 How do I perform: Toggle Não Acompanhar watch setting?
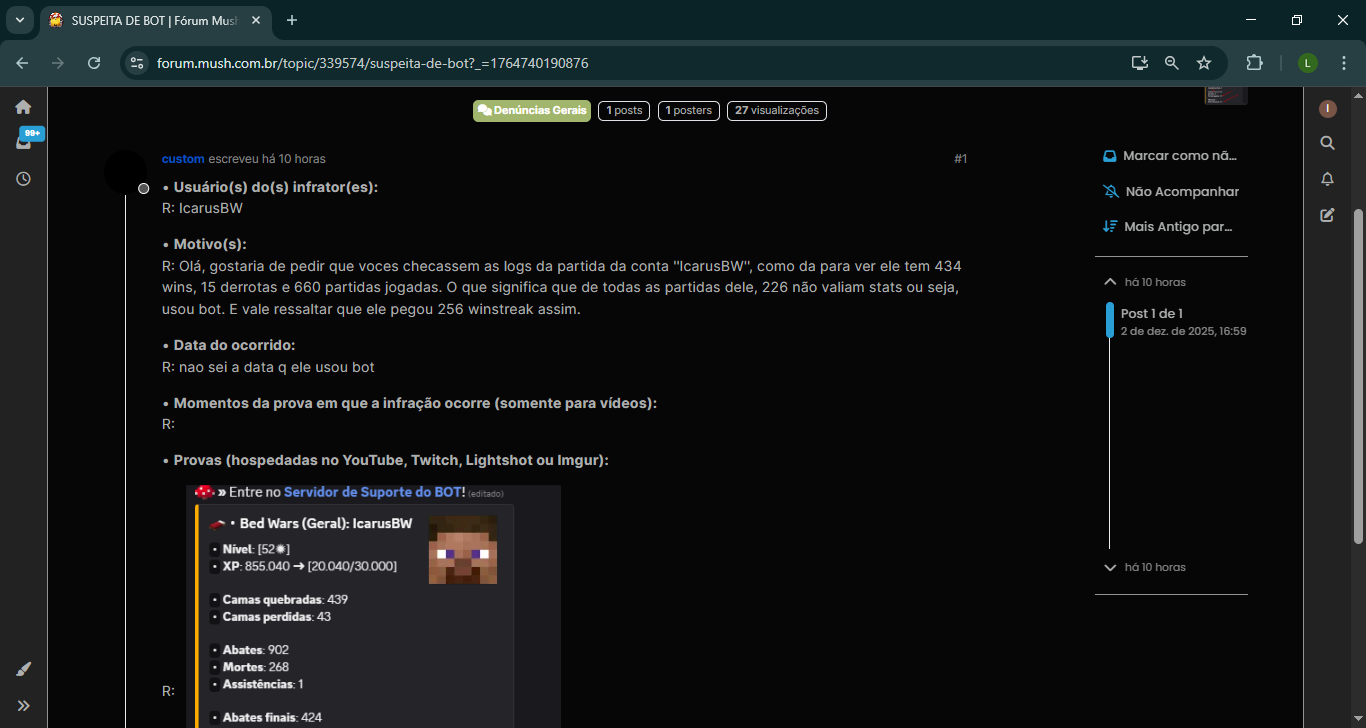pyautogui.click(x=1170, y=192)
